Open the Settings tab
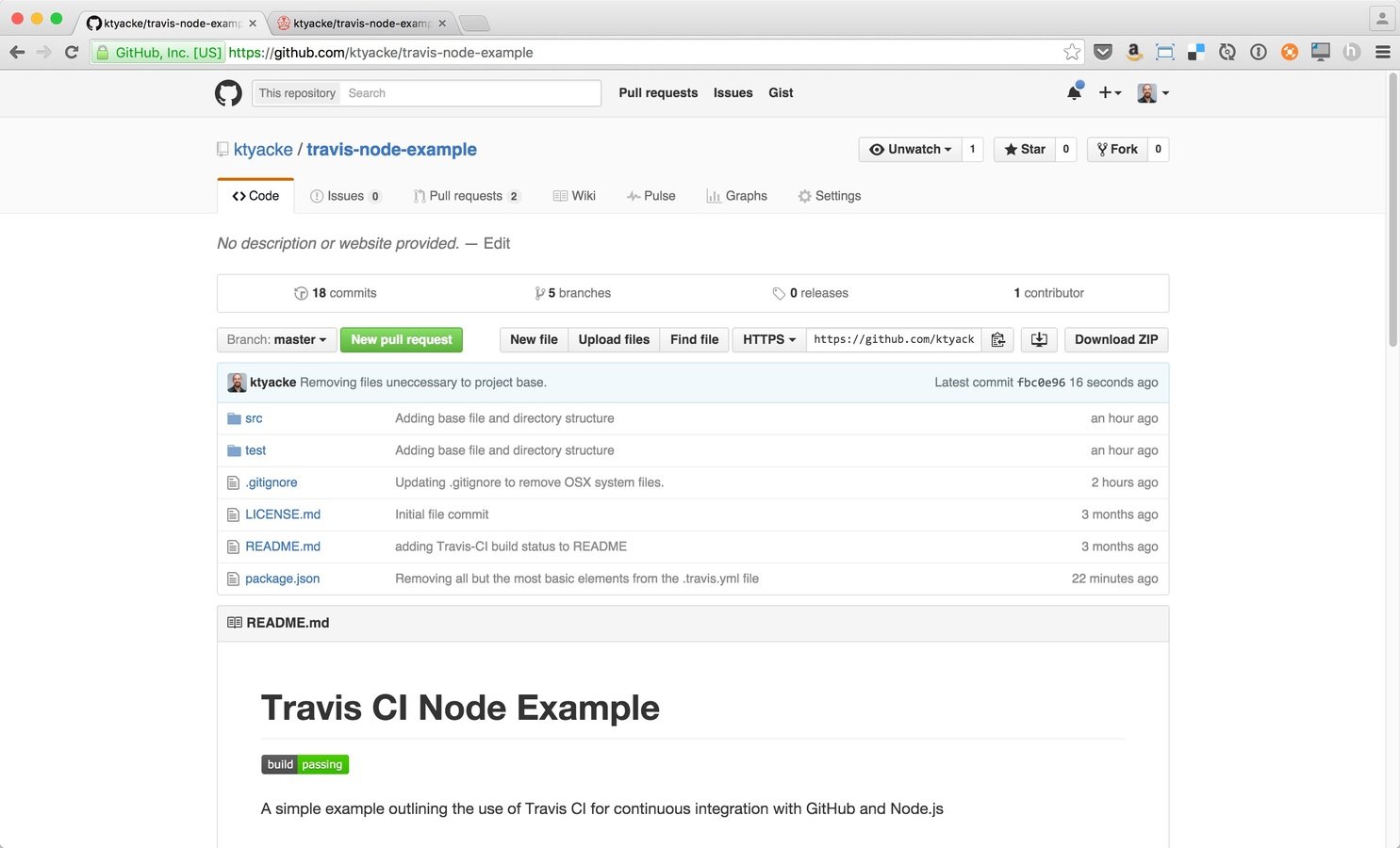The width and height of the screenshot is (1400, 848). (x=829, y=196)
